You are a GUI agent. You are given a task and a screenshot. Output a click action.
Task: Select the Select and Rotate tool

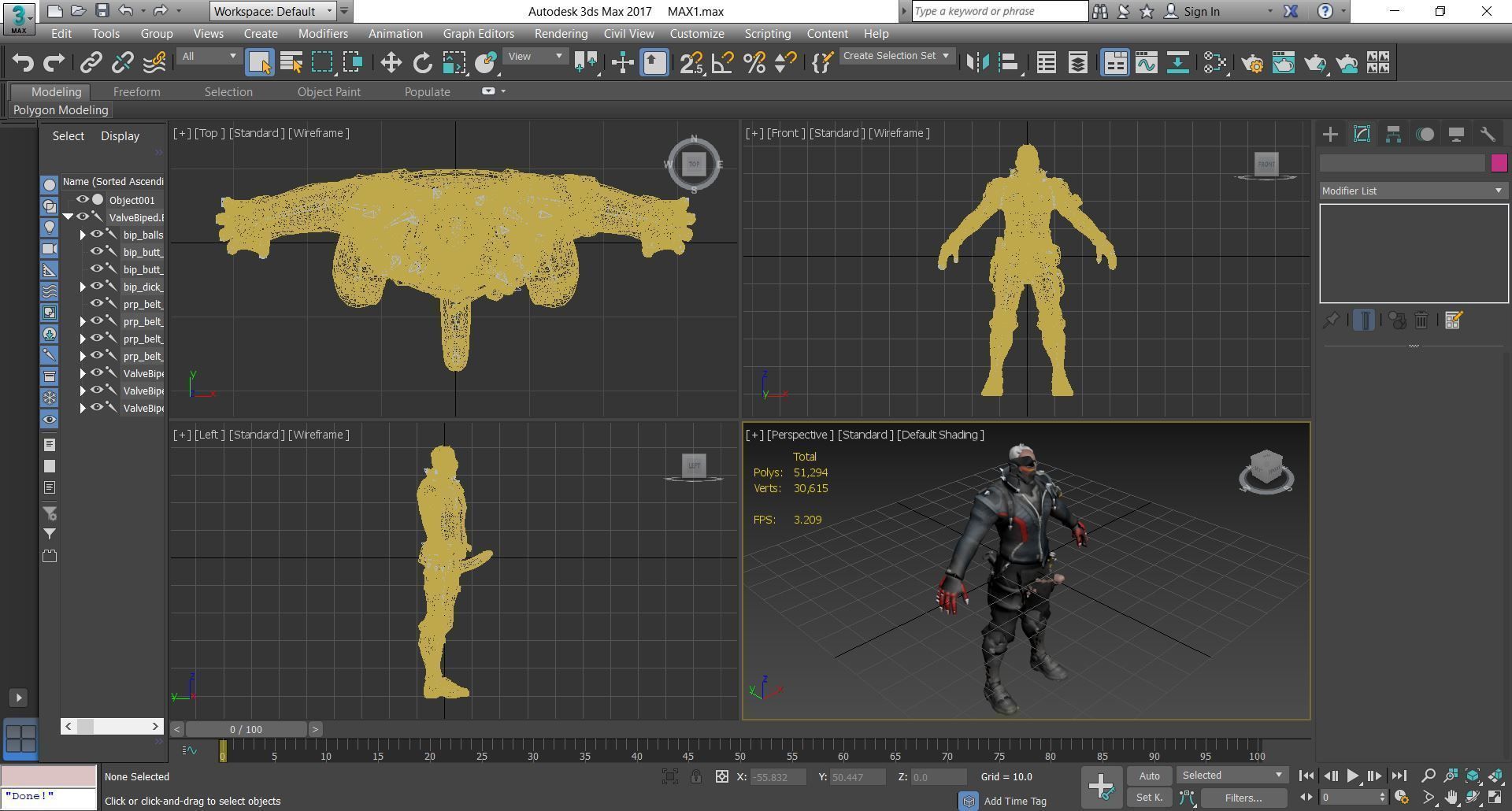click(422, 63)
